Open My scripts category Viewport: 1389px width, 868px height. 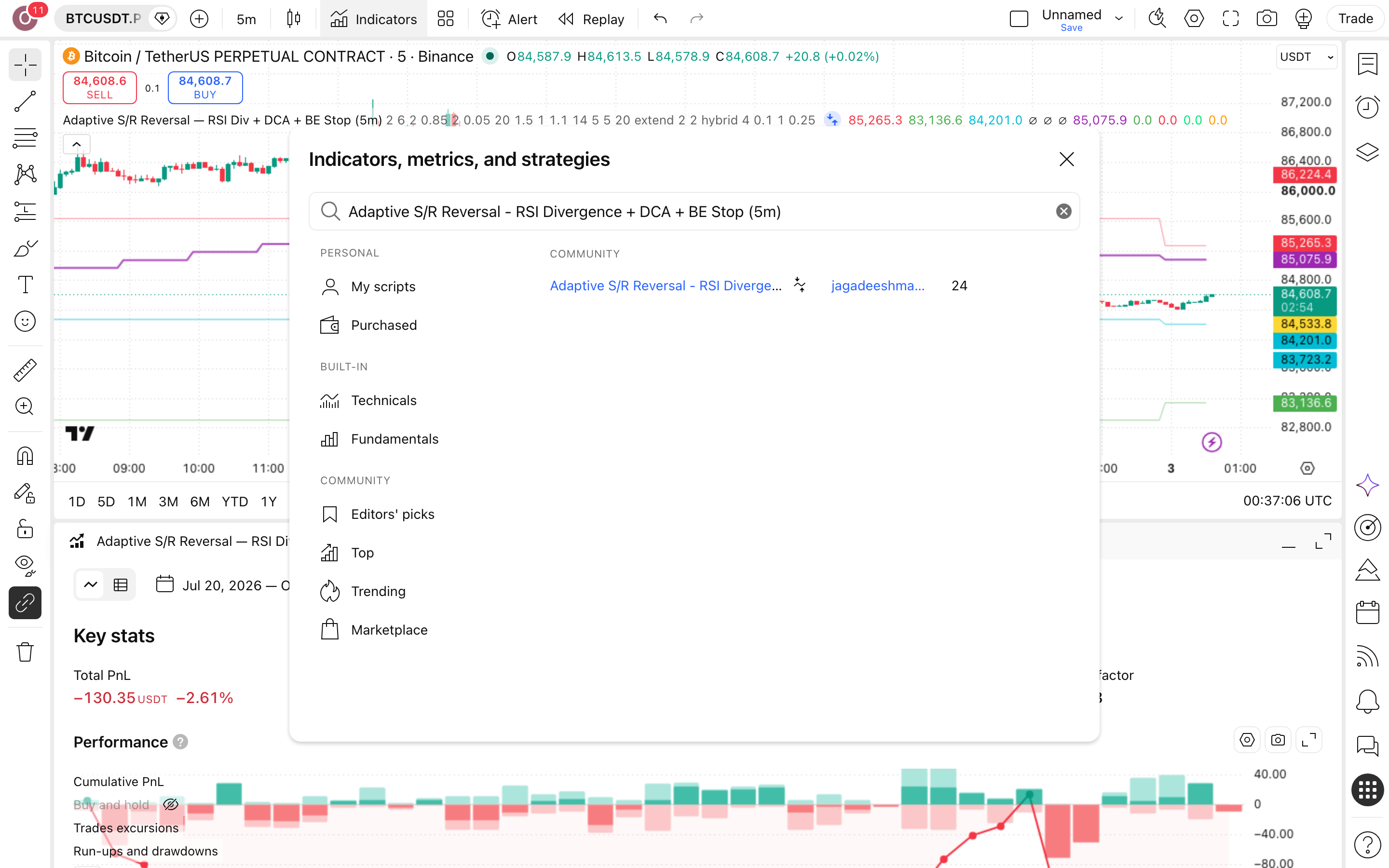pos(368,286)
